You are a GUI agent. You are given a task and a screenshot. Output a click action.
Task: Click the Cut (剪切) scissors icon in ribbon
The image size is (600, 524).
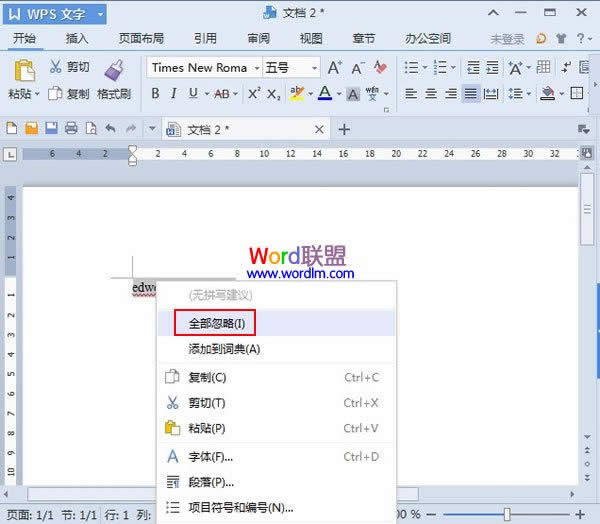click(x=54, y=67)
